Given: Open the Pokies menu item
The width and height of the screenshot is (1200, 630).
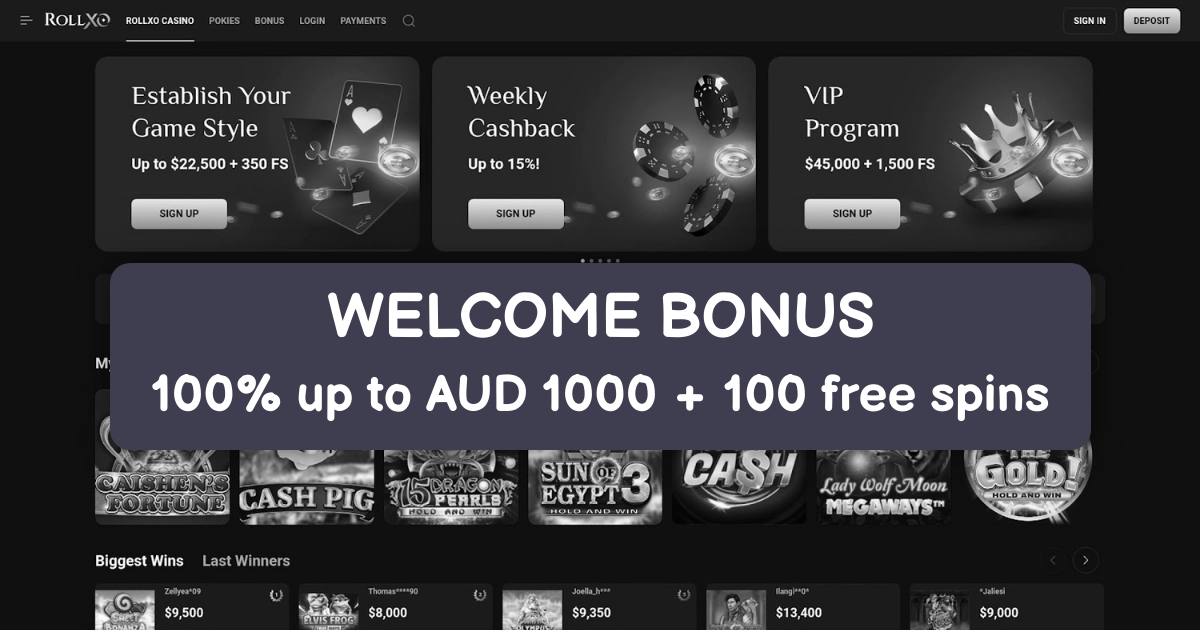Looking at the screenshot, I should point(224,20).
